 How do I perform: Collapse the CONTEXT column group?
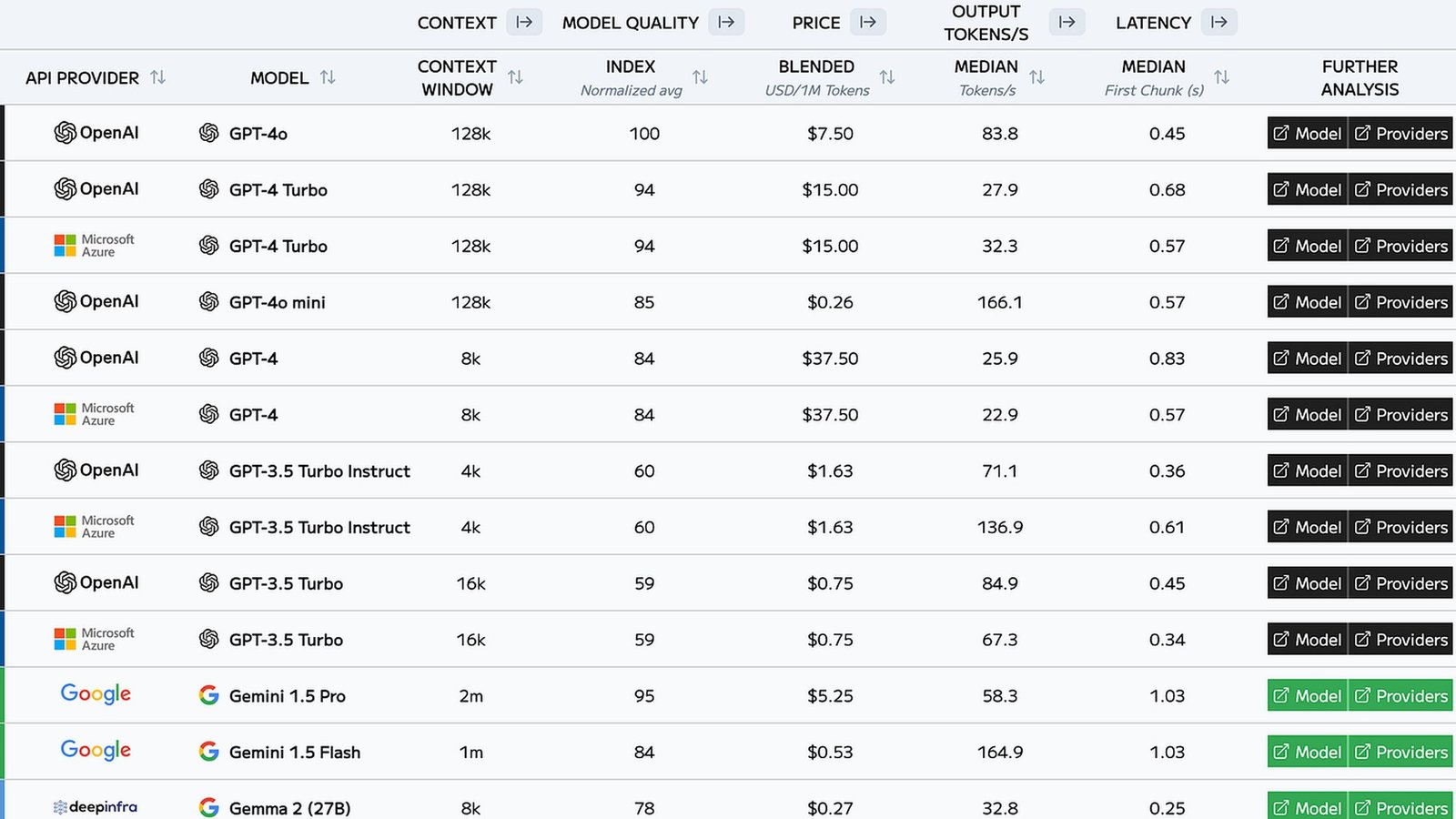[x=524, y=22]
